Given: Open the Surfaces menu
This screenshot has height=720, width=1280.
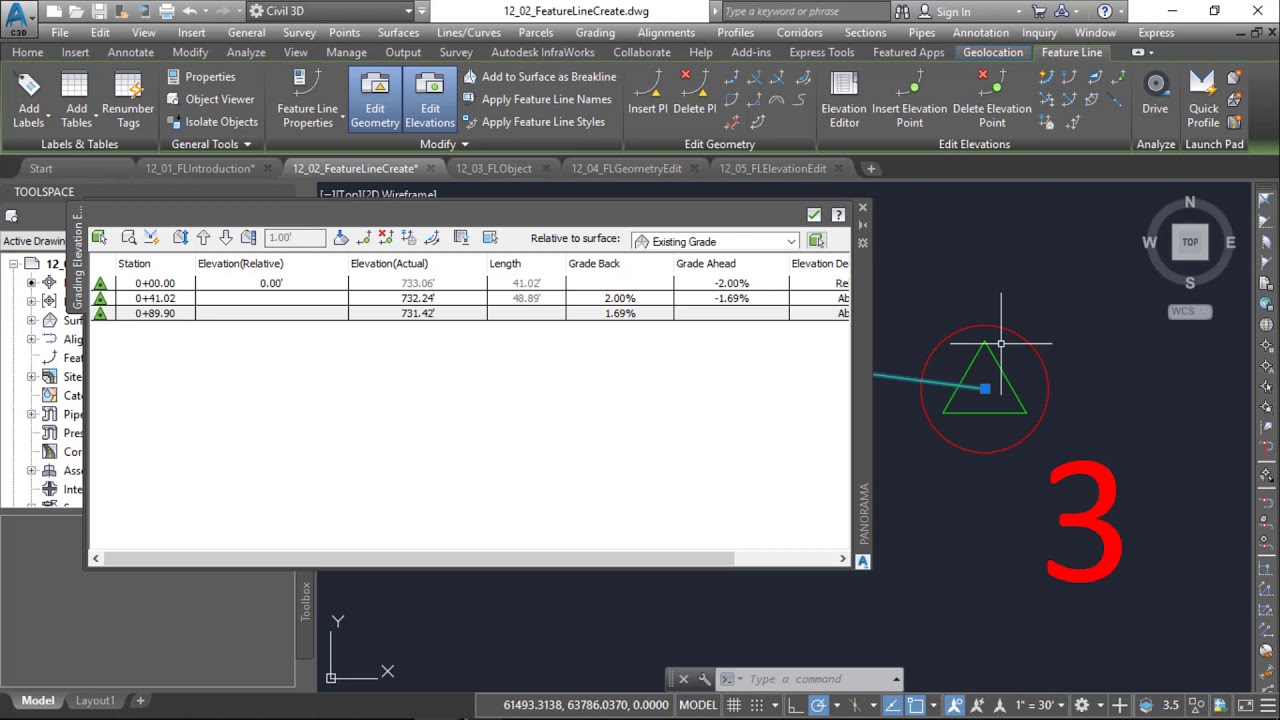Looking at the screenshot, I should 398,32.
